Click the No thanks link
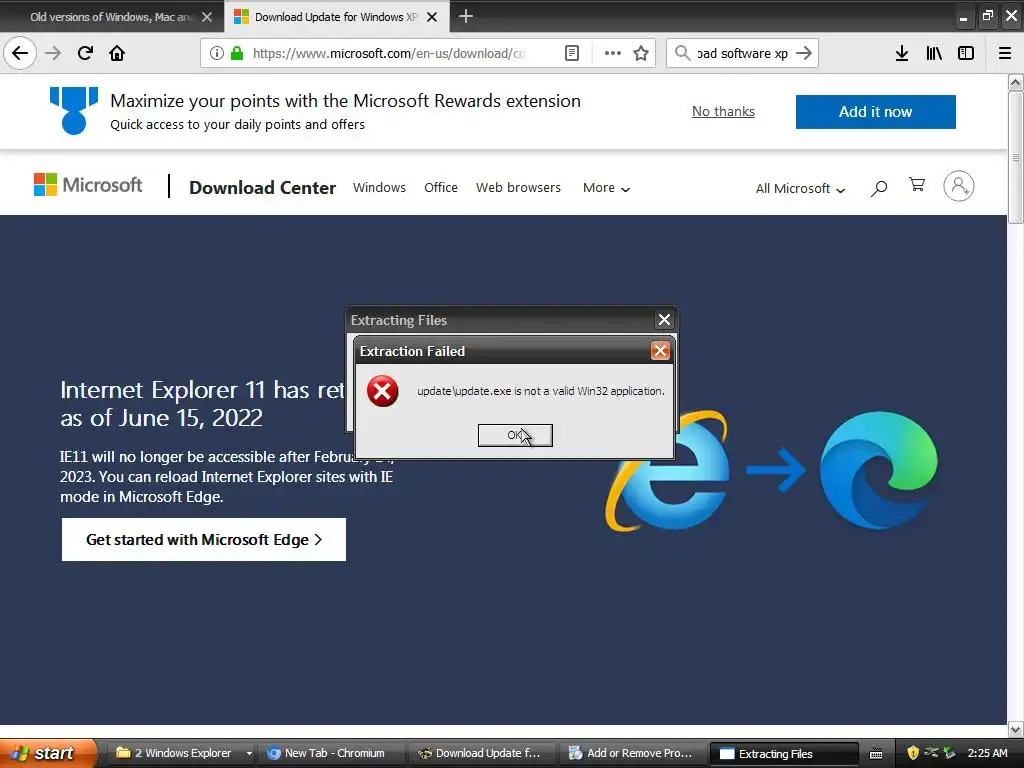Viewport: 1024px width, 768px height. point(723,112)
